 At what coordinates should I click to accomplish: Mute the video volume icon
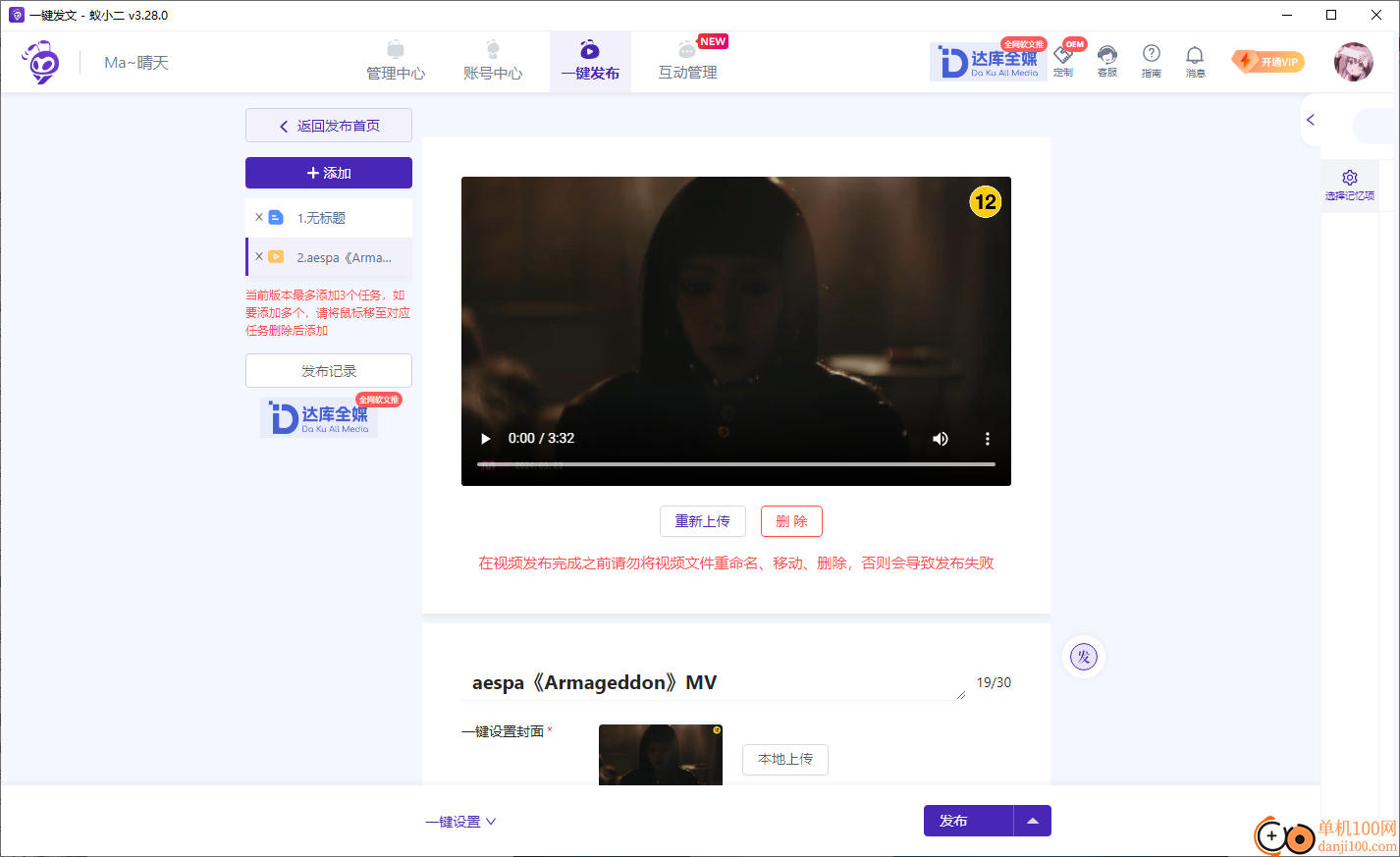pos(941,439)
